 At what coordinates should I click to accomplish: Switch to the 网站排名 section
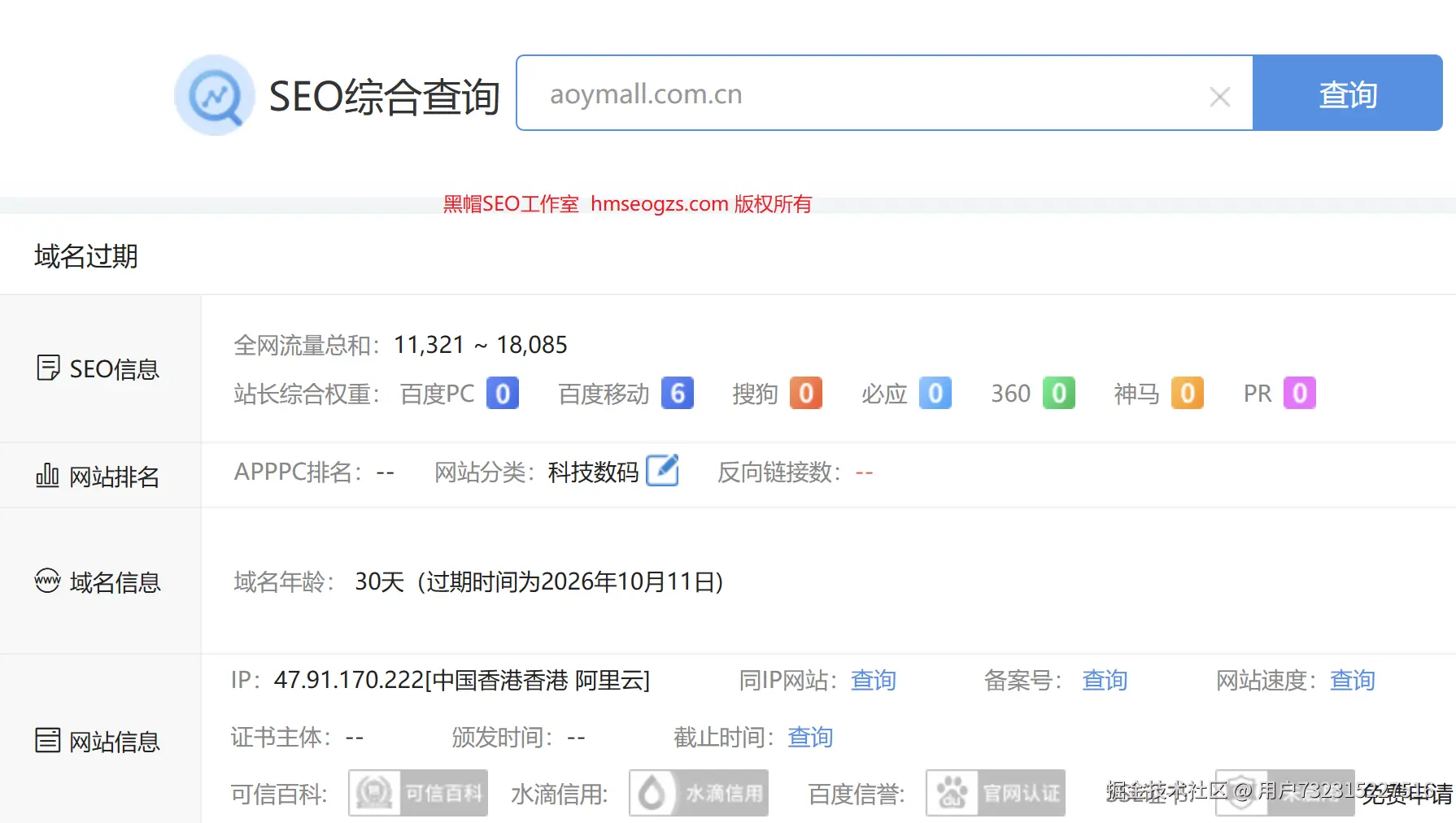pyautogui.click(x=113, y=475)
